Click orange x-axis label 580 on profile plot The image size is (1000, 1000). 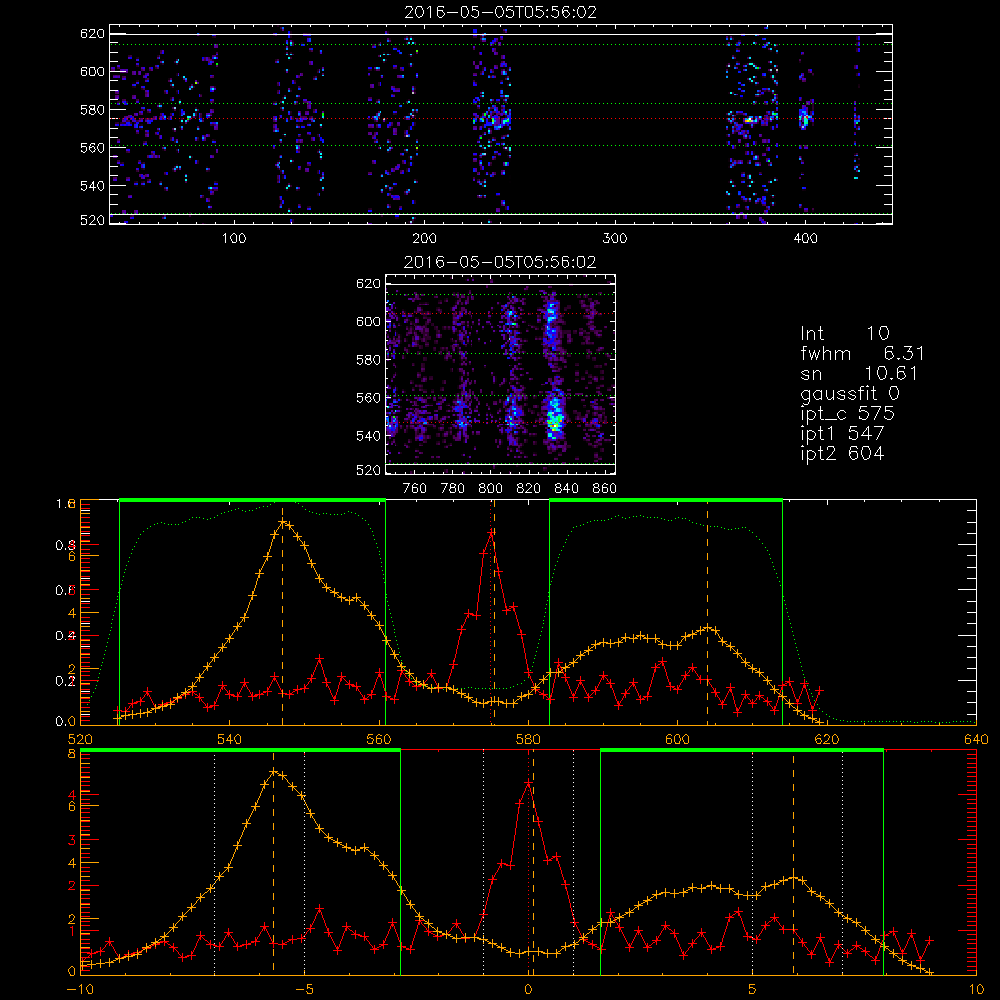pos(528,740)
